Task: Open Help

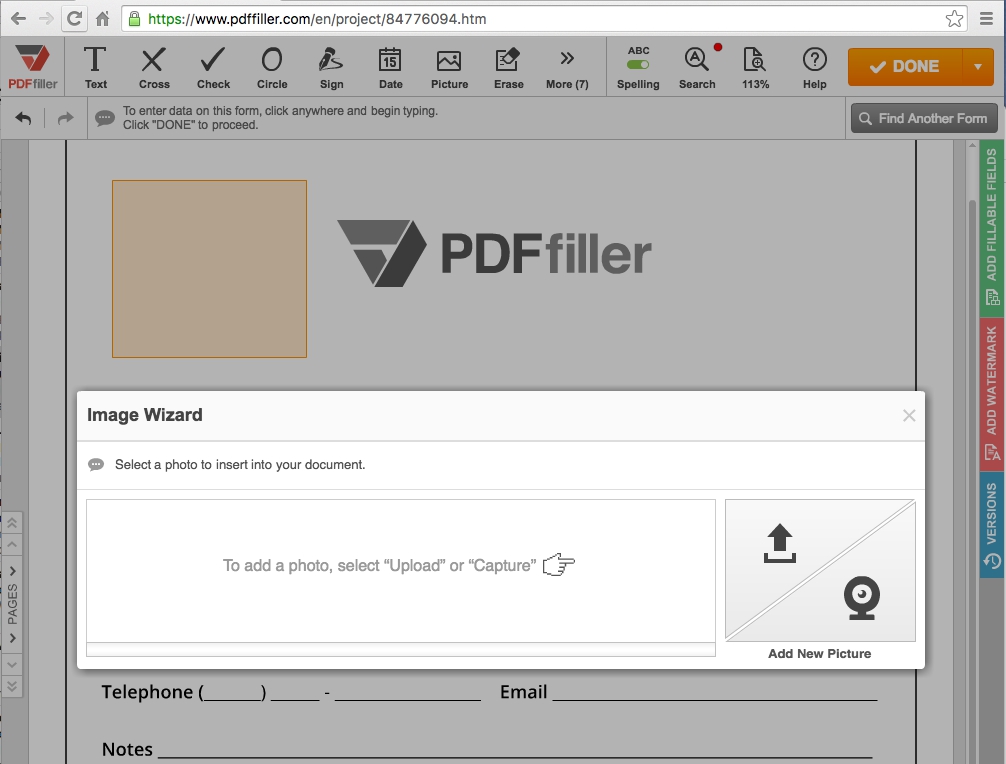Action: 814,67
